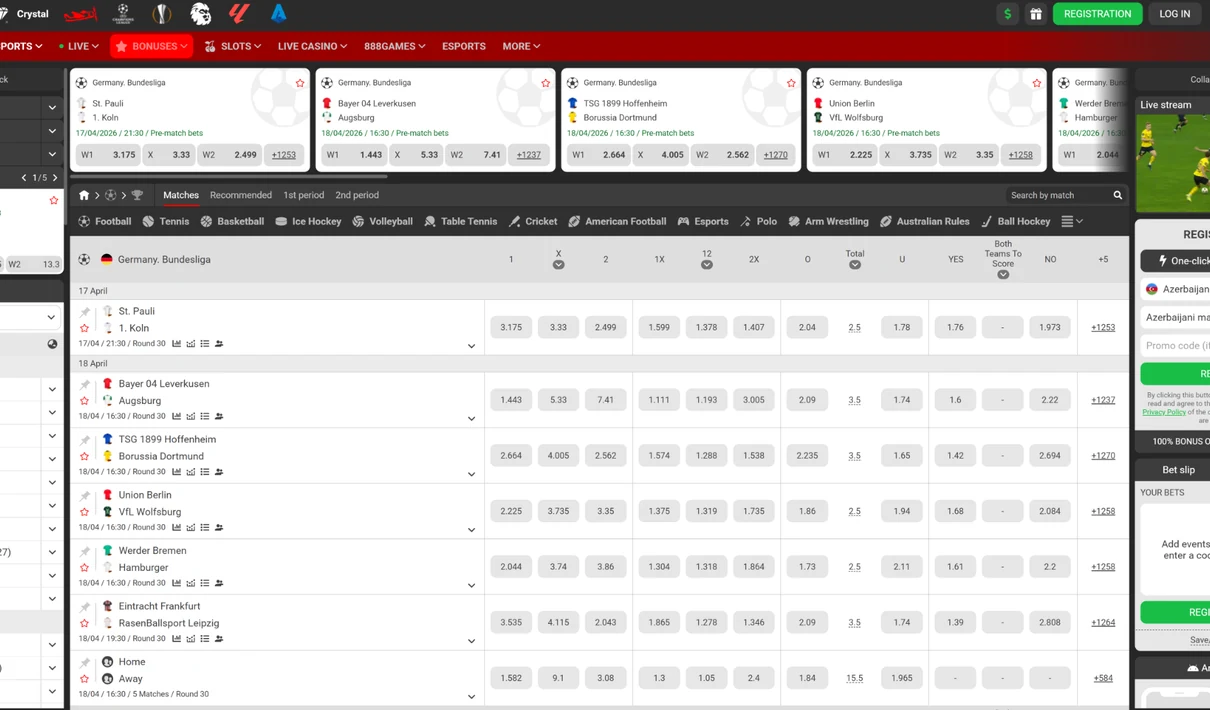Click the LOG IN button
This screenshot has width=1210, height=710.
coord(1174,14)
